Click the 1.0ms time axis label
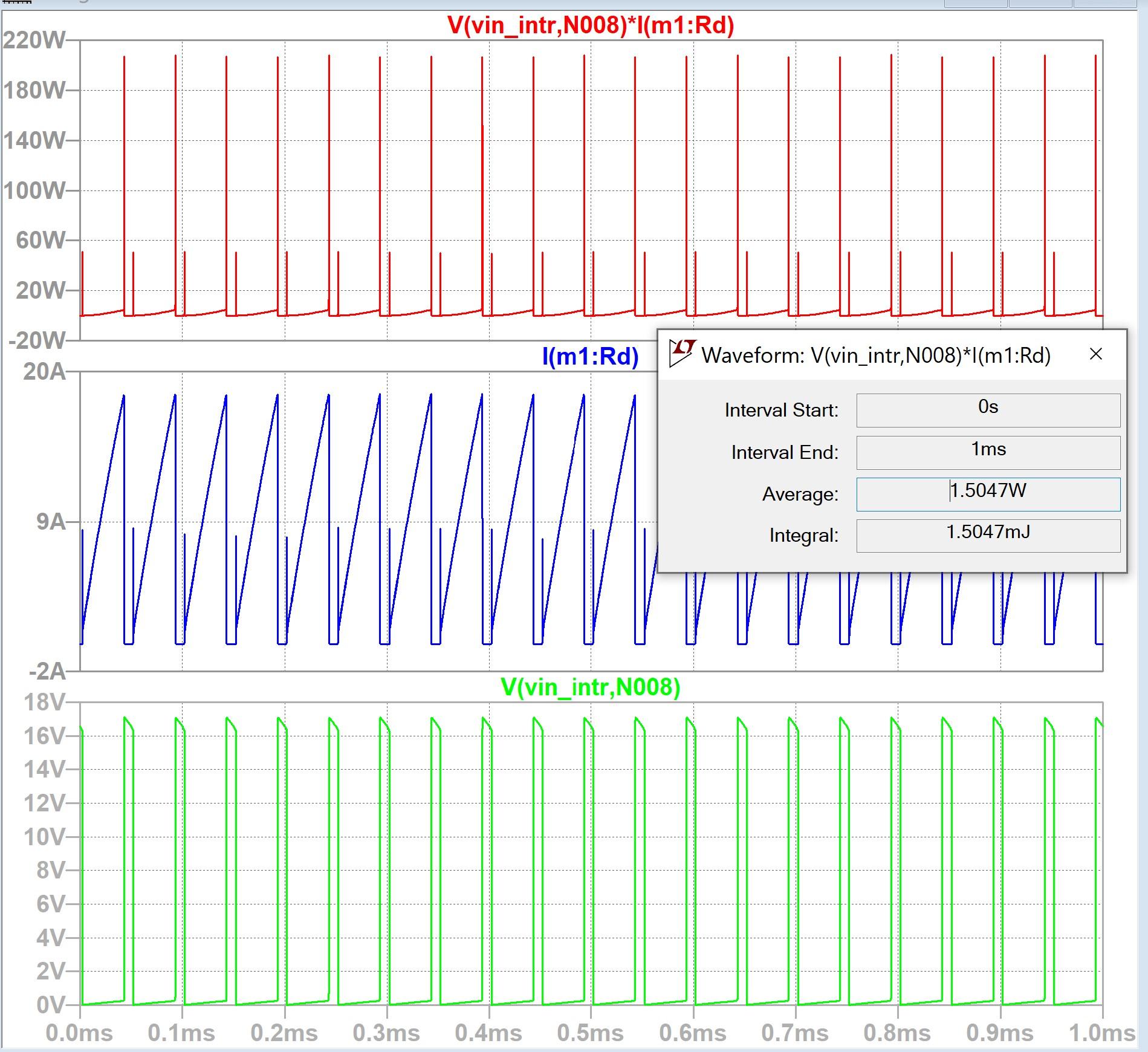 click(x=1102, y=1033)
